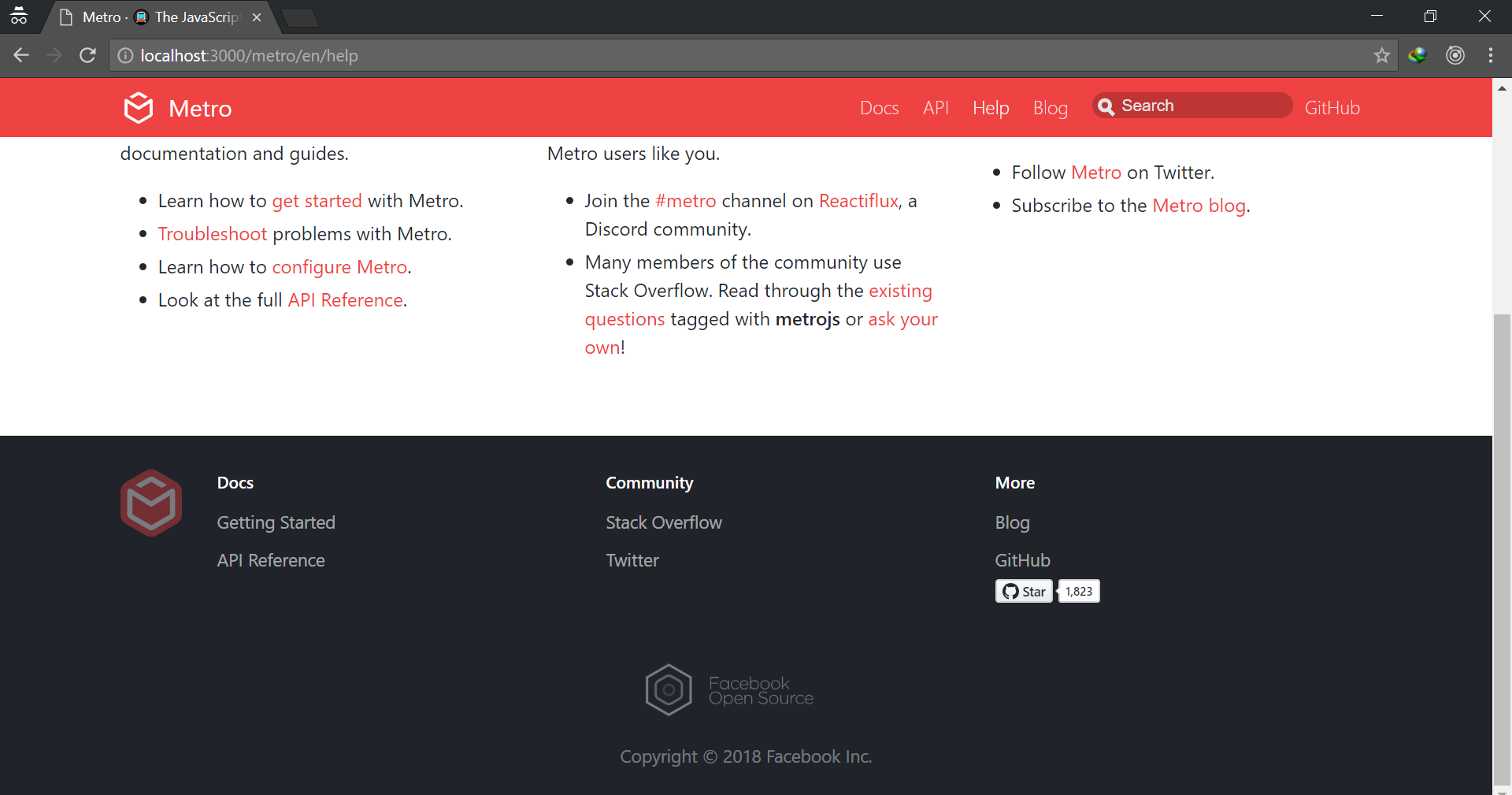Screen dimensions: 1512x795
Task: Restore down the browser window
Action: click(1430, 16)
